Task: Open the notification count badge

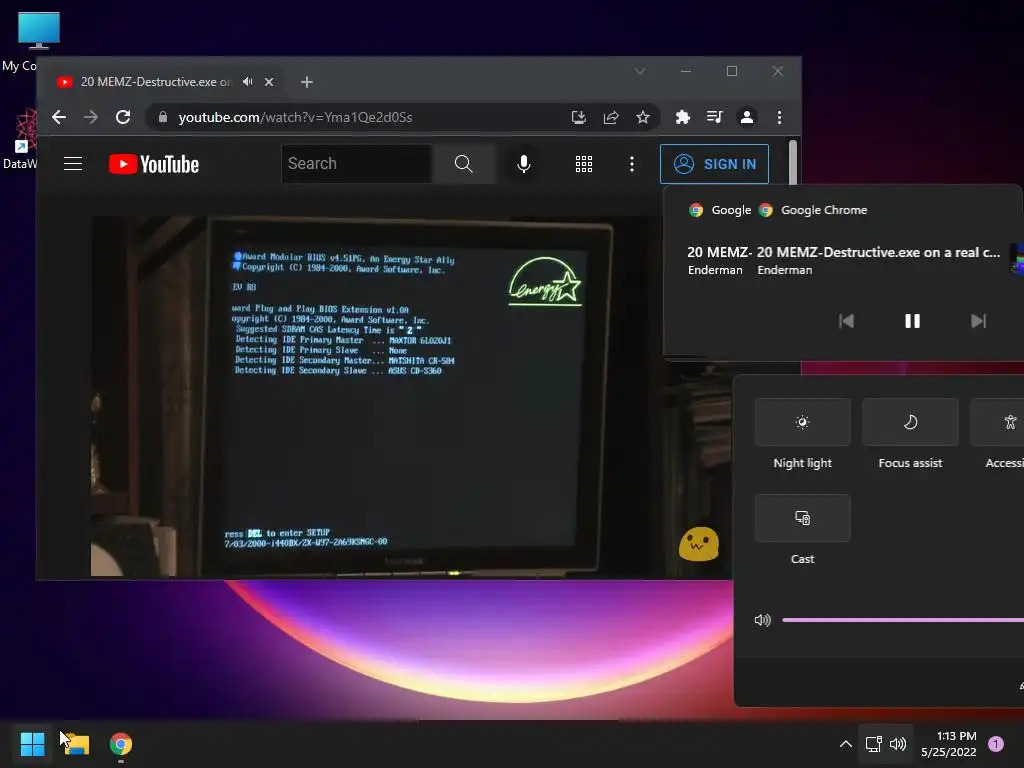Action: point(996,744)
